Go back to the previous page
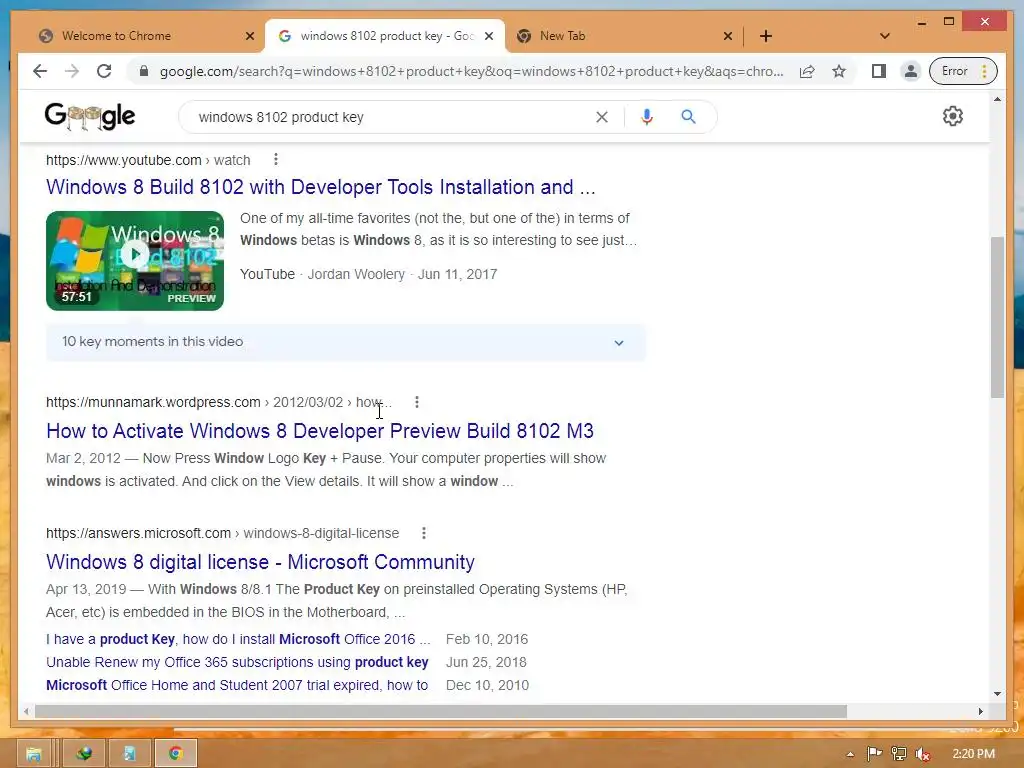This screenshot has height=768, width=1024. click(x=40, y=71)
